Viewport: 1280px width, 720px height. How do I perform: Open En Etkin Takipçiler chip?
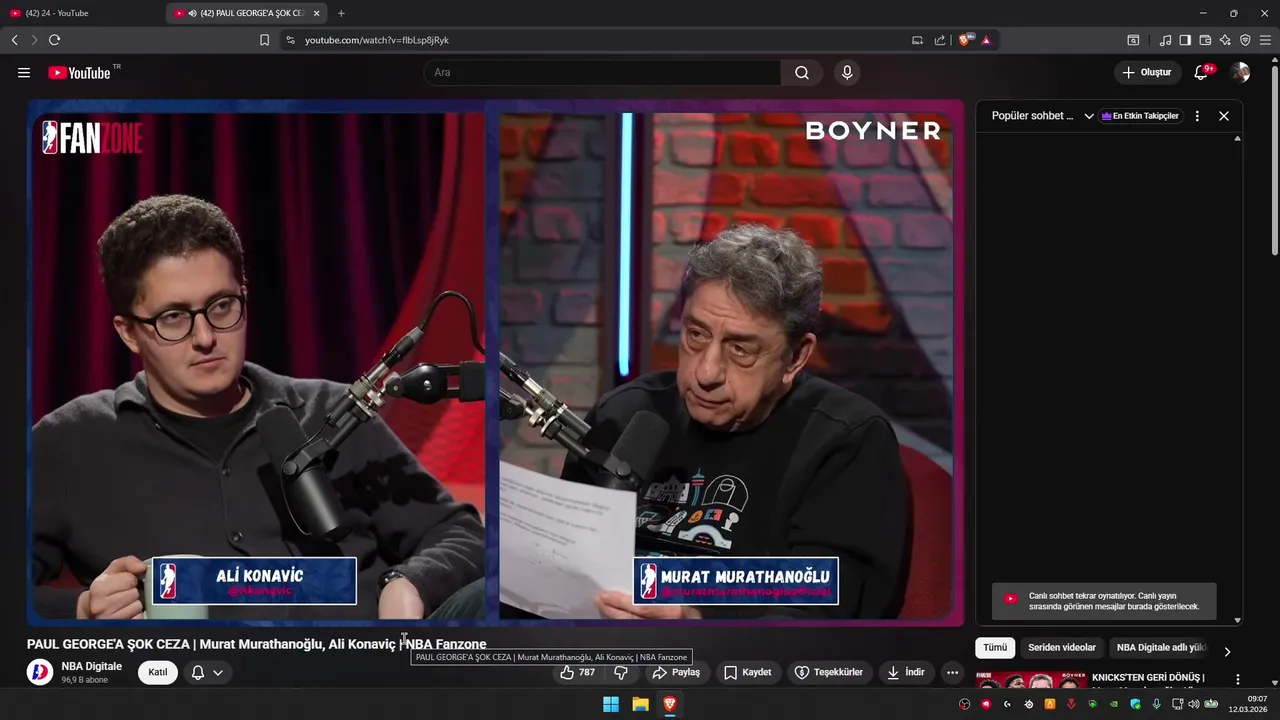pos(1140,116)
